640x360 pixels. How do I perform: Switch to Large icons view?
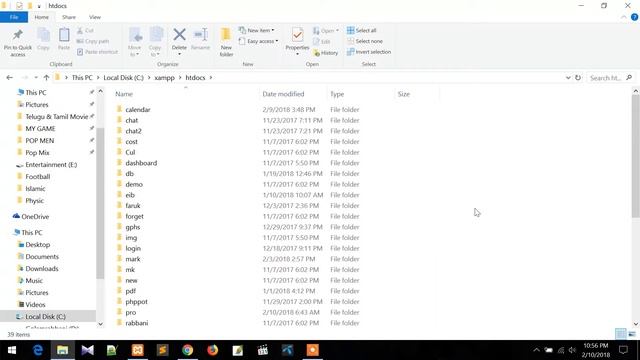[632, 333]
